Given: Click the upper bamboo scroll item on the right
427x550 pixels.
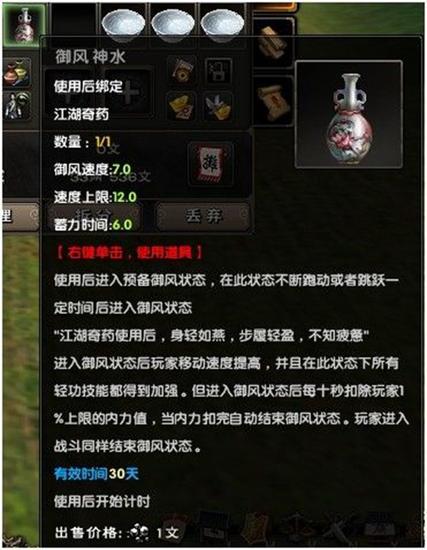Looking at the screenshot, I should coord(272,44).
